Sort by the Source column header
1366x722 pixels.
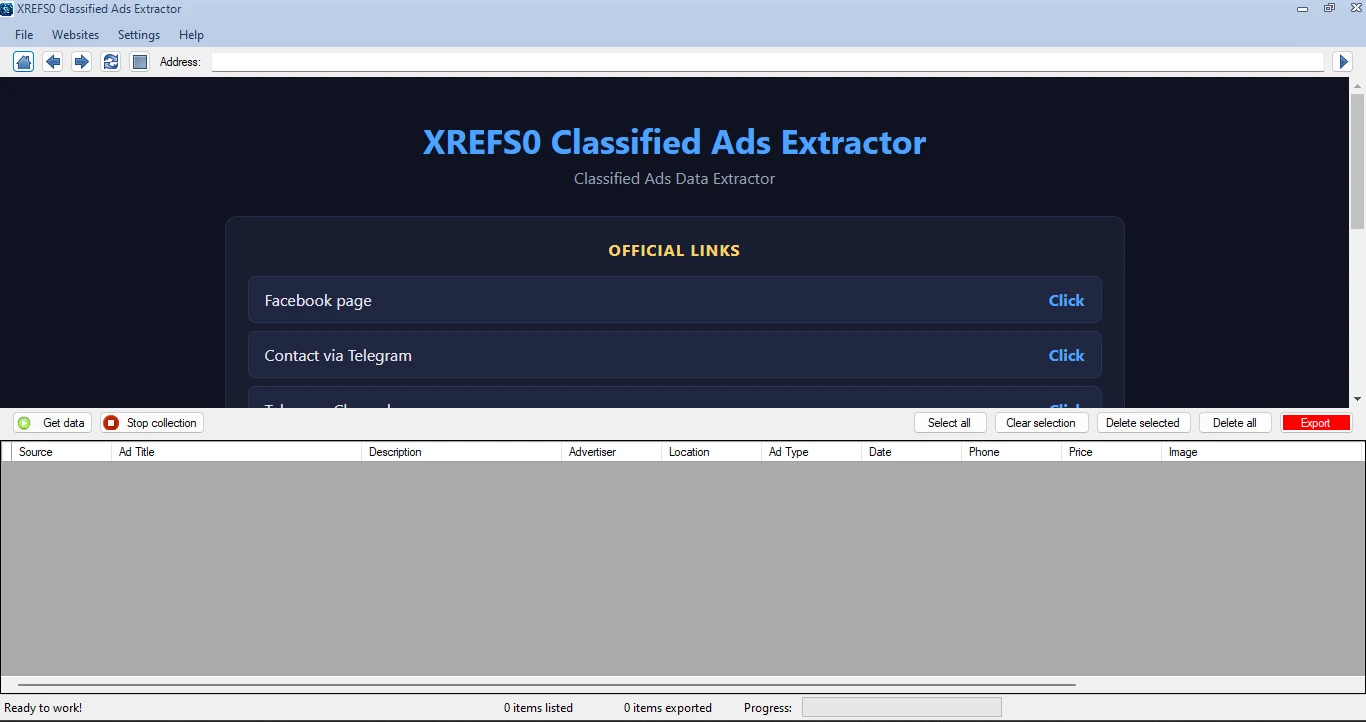61,452
